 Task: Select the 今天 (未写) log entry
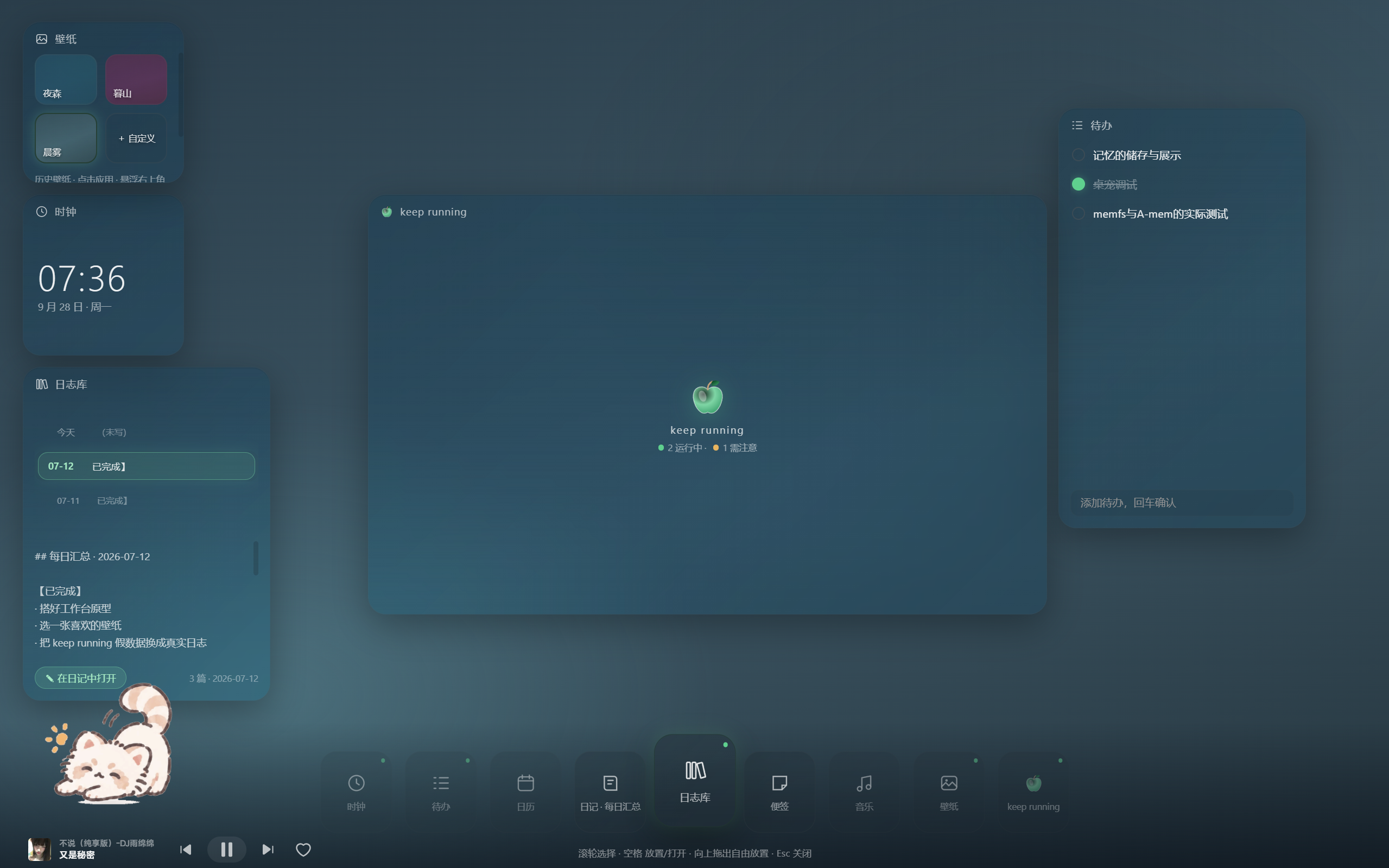146,432
